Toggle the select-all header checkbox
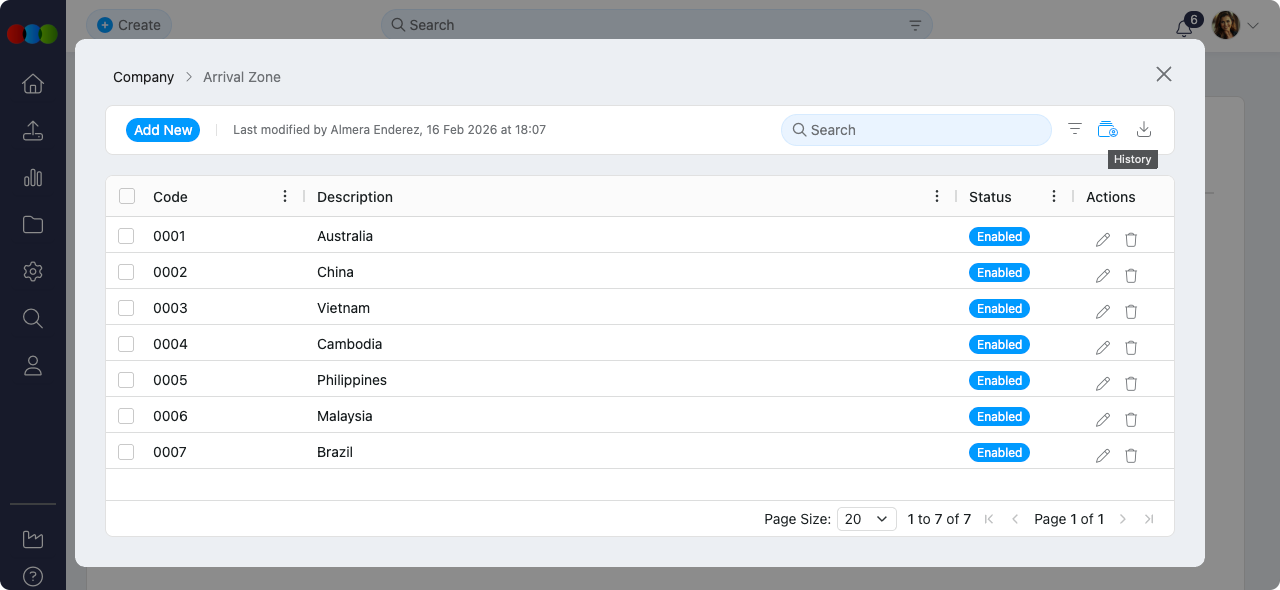This screenshot has height=590, width=1280. point(127,196)
